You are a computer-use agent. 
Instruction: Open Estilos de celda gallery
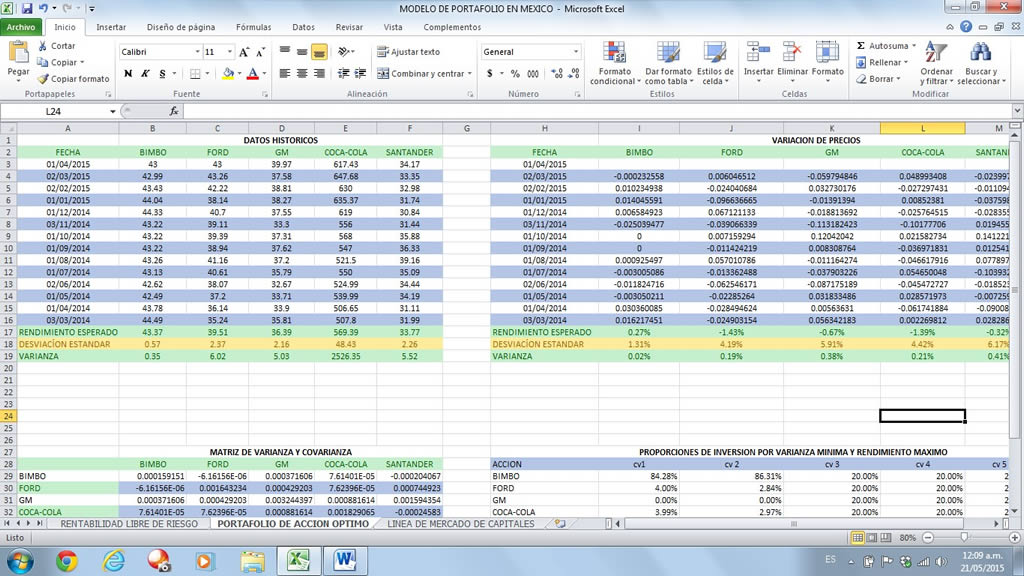(715, 63)
